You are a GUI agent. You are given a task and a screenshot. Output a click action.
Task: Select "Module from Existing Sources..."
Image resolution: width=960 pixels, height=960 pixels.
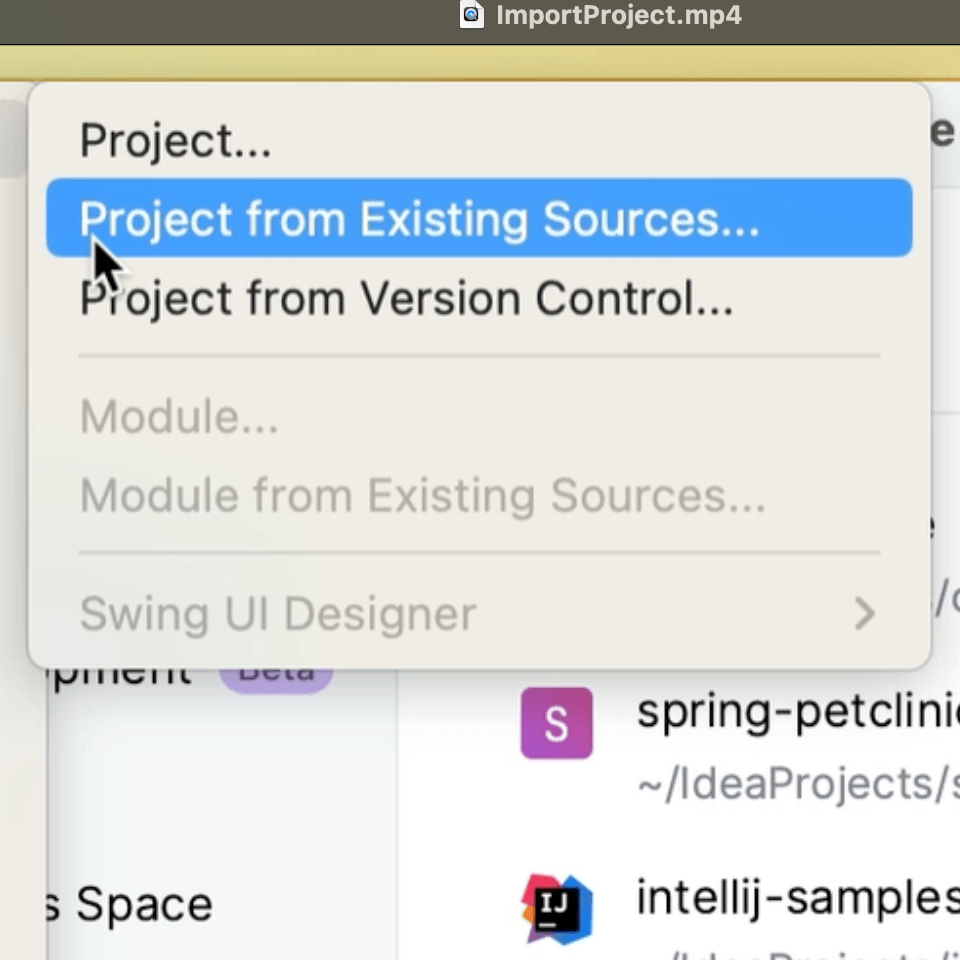tap(423, 494)
